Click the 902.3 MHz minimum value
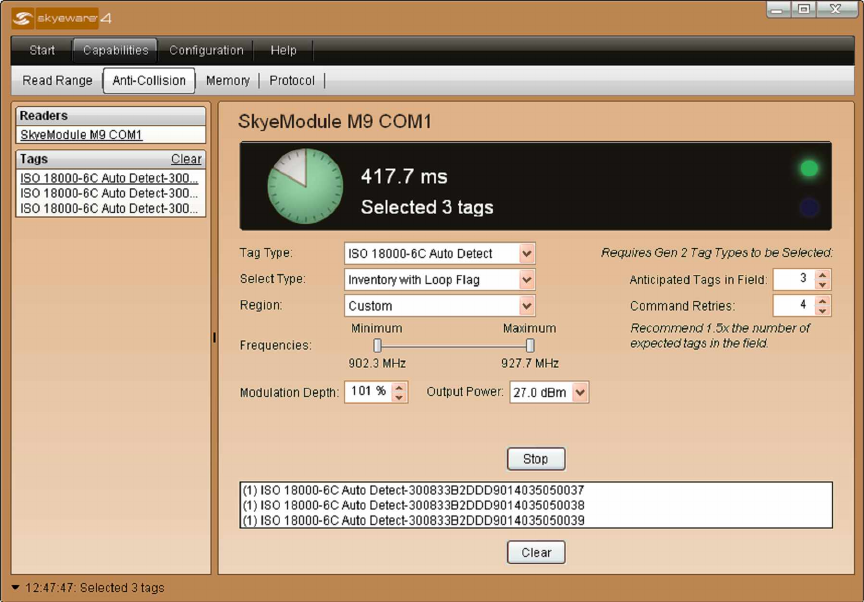The height and width of the screenshot is (602, 864). tap(377, 364)
